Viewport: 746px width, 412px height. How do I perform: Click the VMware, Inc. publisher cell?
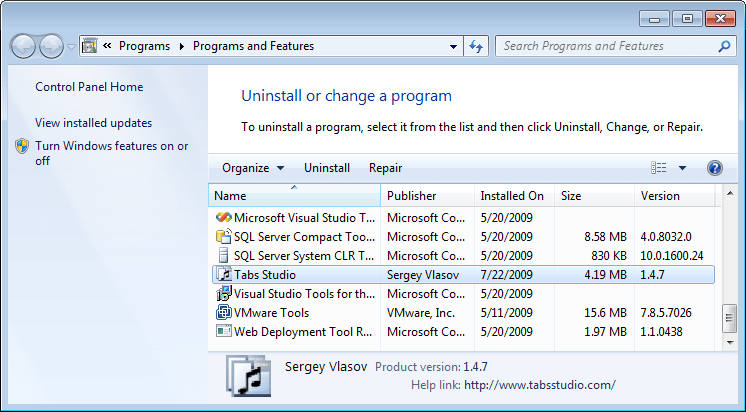421,313
